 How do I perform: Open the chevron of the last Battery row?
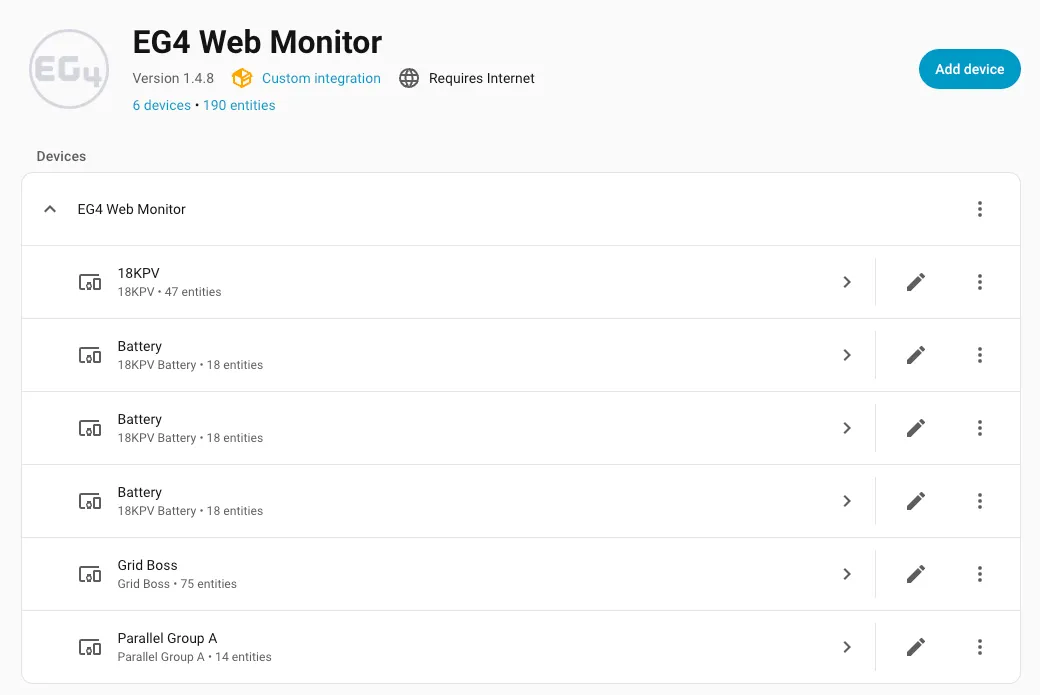[847, 501]
